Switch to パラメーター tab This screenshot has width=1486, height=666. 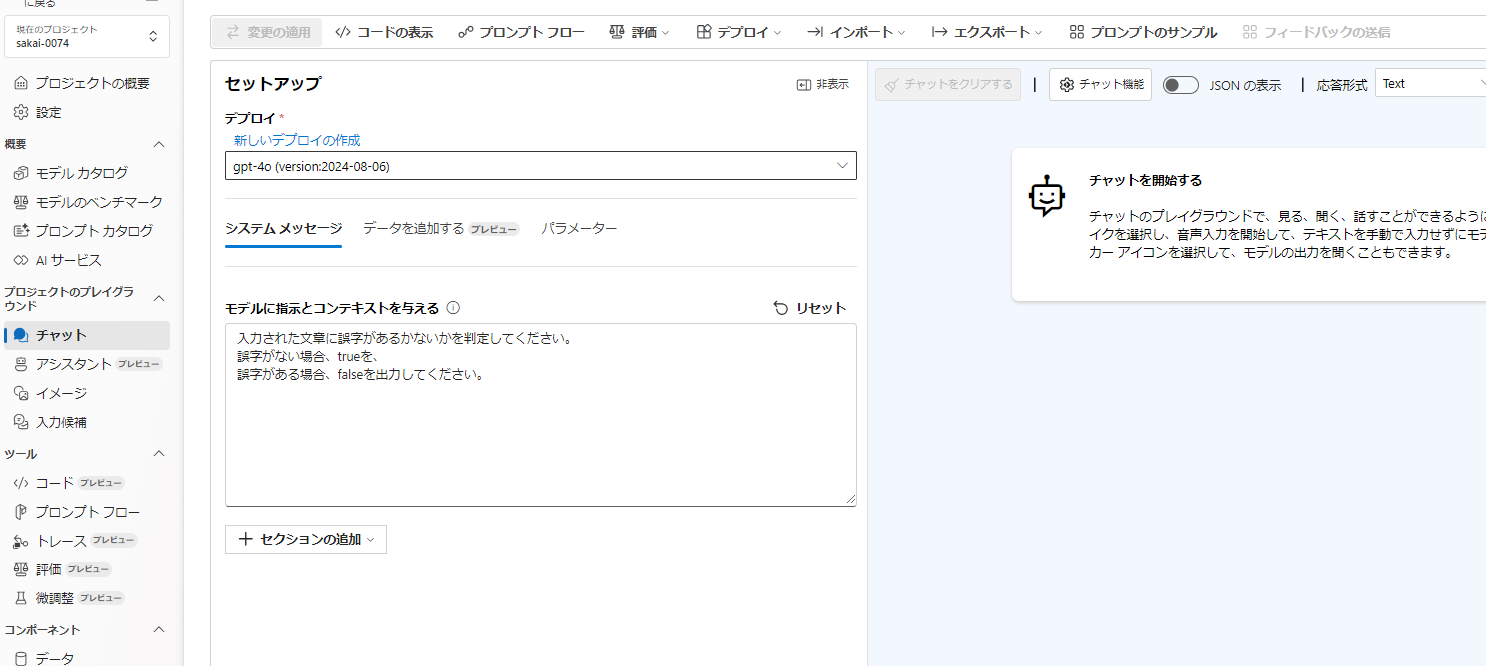pyautogui.click(x=579, y=229)
